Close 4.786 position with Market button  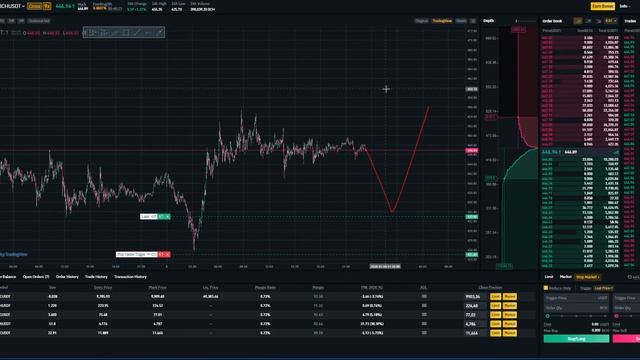[509, 324]
